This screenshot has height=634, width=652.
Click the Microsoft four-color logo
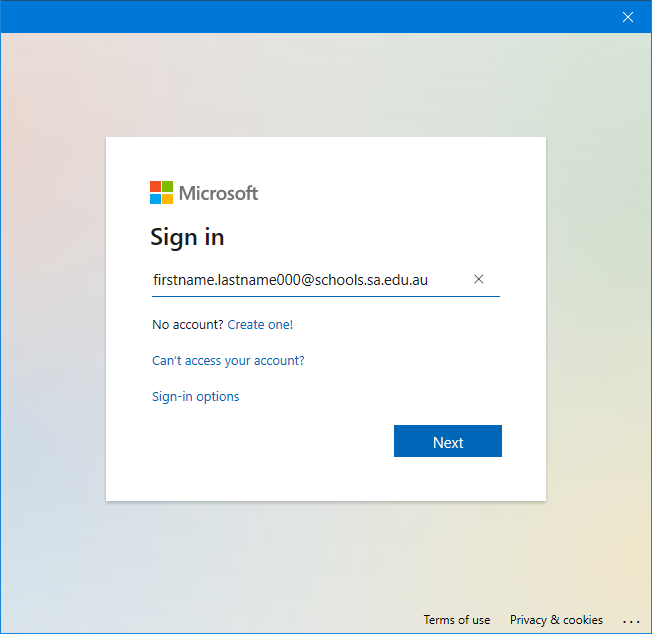[161, 192]
